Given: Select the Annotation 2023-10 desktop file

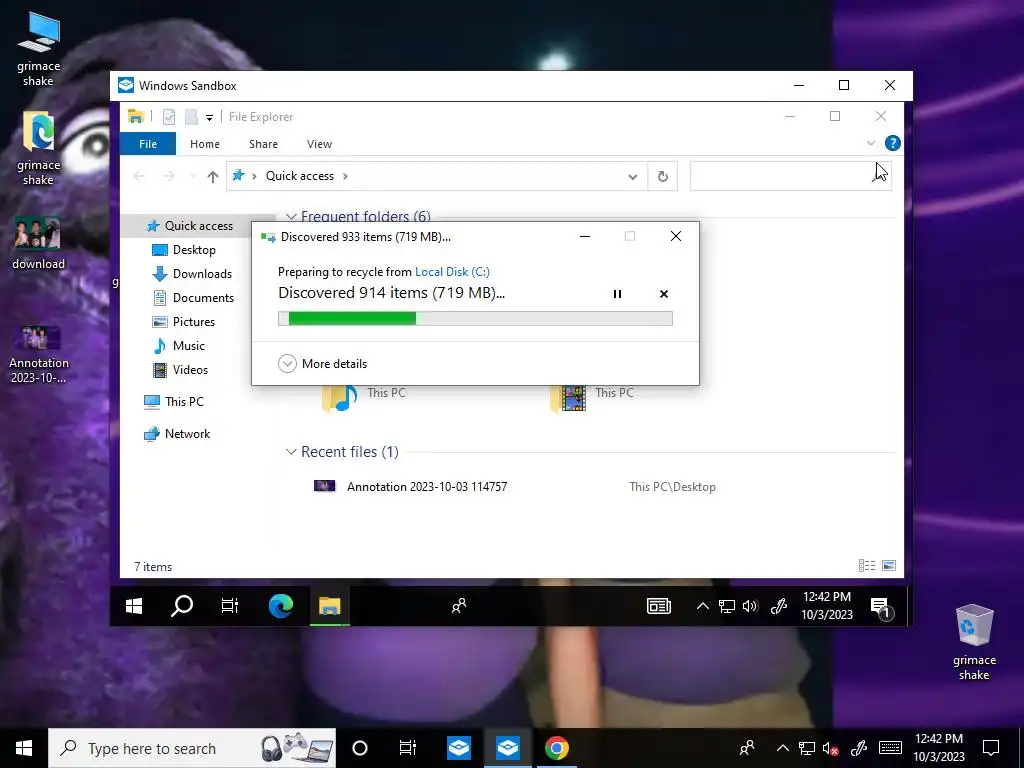Looking at the screenshot, I should (x=39, y=355).
